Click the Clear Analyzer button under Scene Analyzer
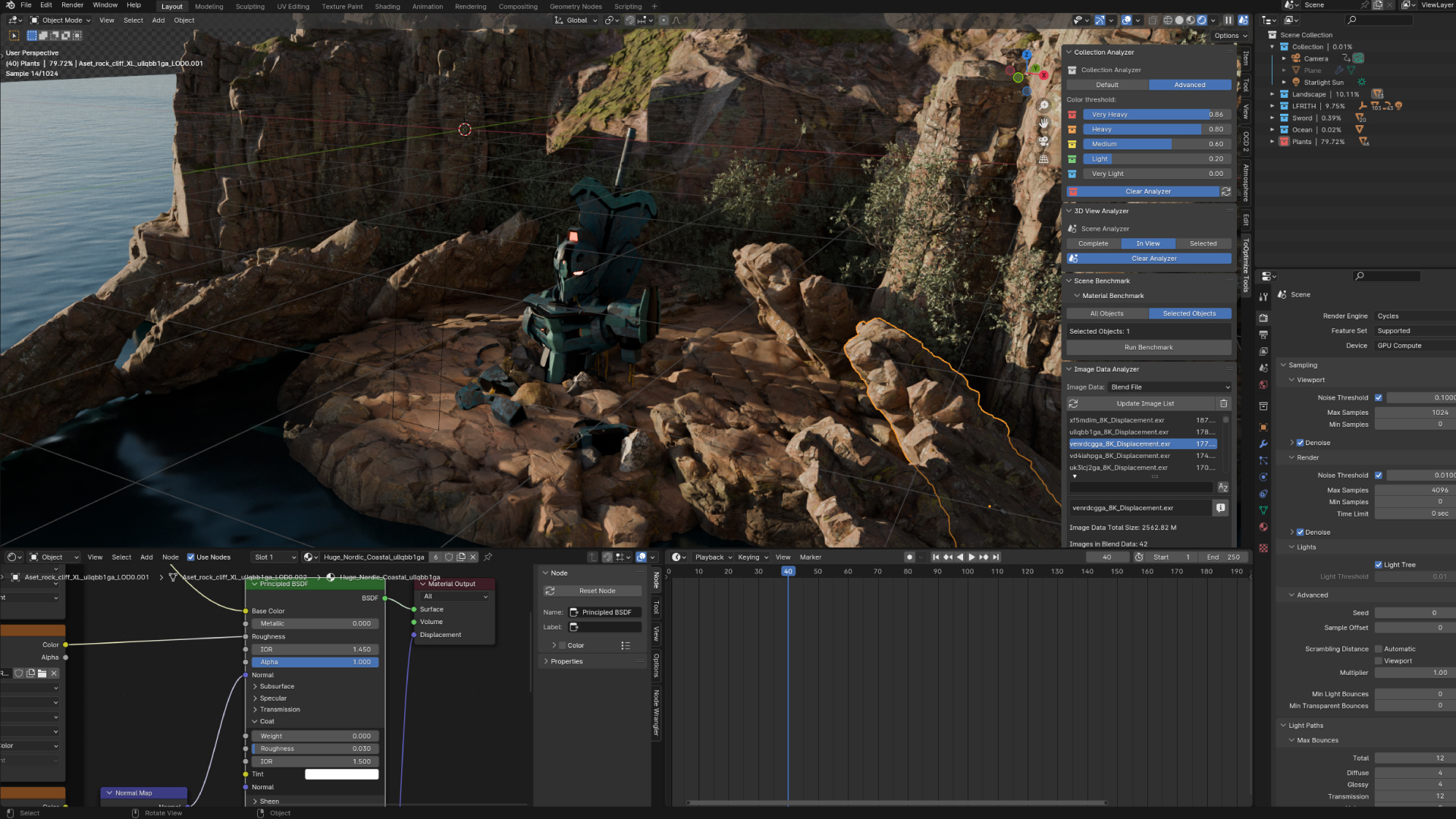The image size is (1456, 819). (1153, 259)
